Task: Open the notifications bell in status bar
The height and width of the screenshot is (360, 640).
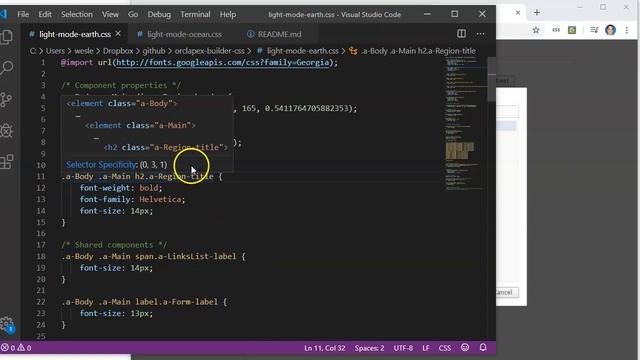Action: click(x=483, y=347)
